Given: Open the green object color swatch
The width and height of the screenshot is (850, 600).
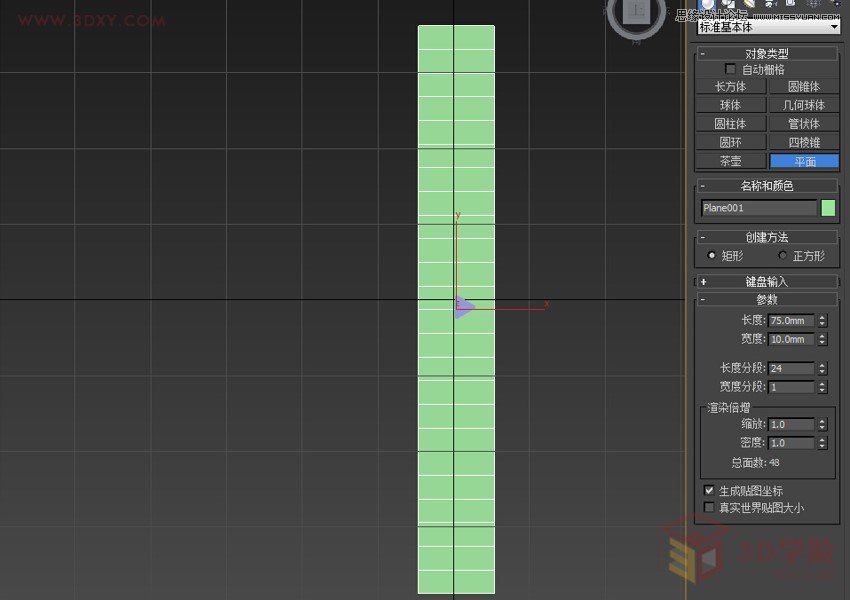Looking at the screenshot, I should (828, 208).
